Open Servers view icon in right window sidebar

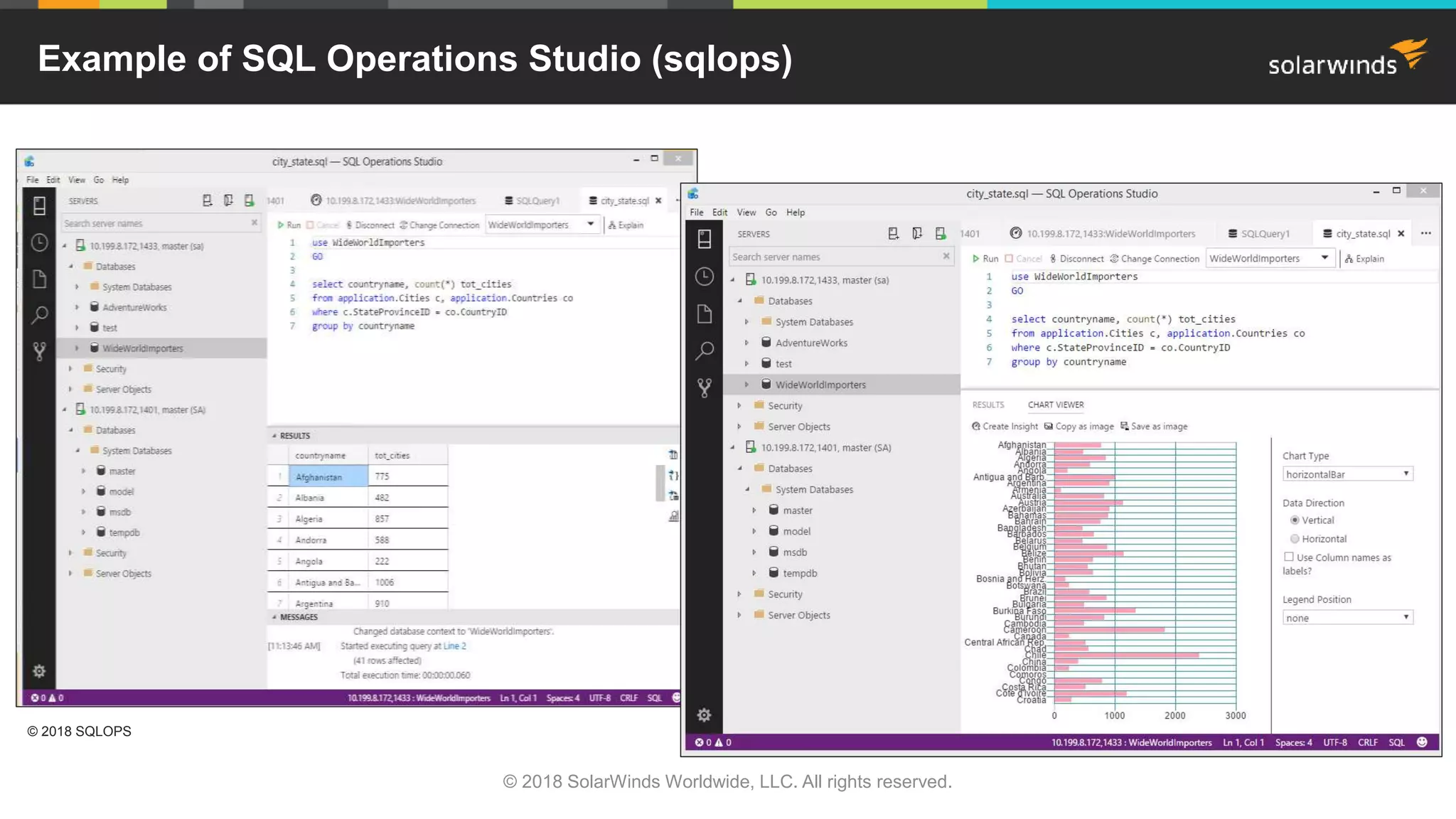click(704, 239)
